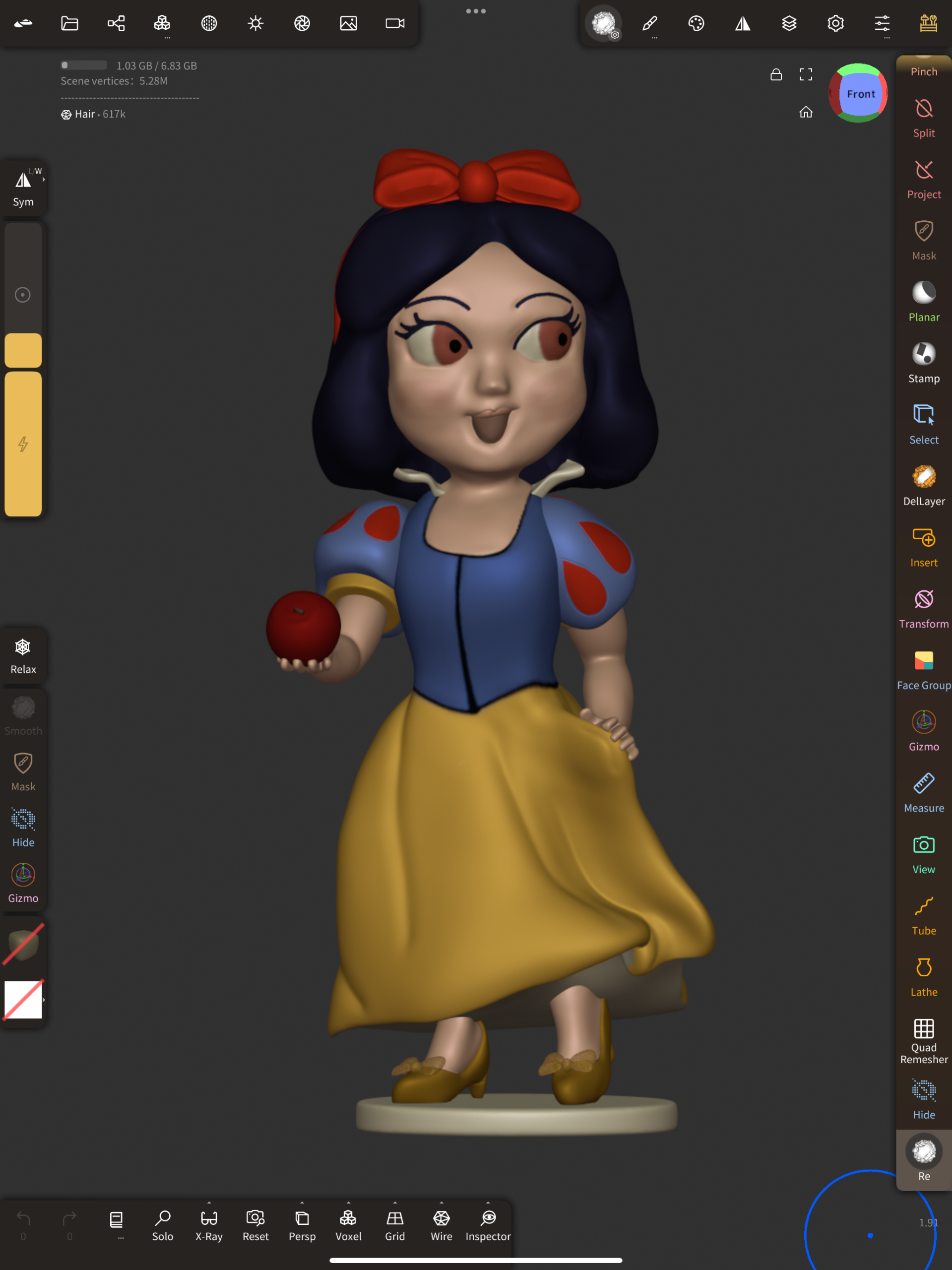Screen dimensions: 952x1270
Task: Expand the X-Ray options caret
Action: click(209, 1202)
